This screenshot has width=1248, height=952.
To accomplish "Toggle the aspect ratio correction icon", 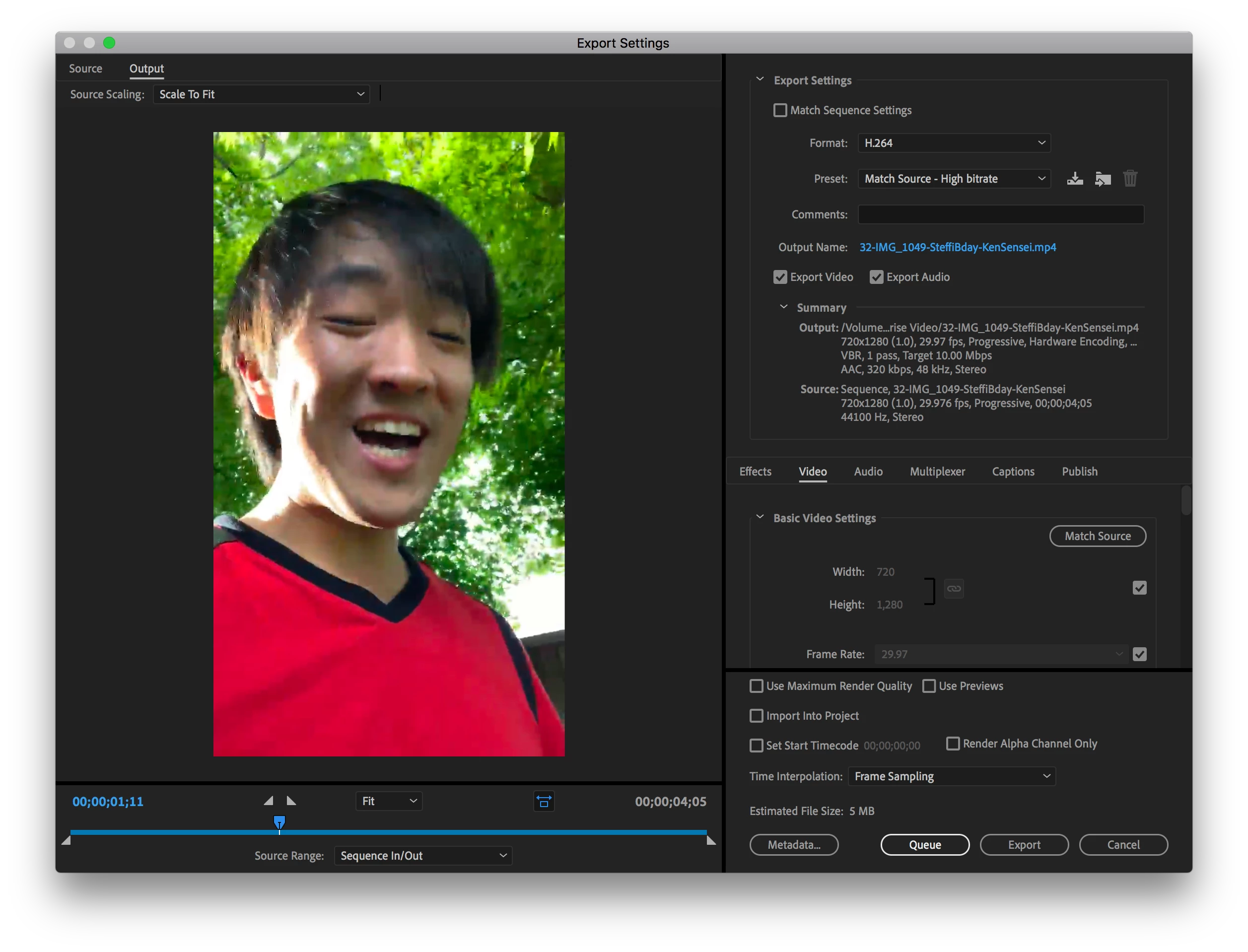I will click(x=544, y=801).
